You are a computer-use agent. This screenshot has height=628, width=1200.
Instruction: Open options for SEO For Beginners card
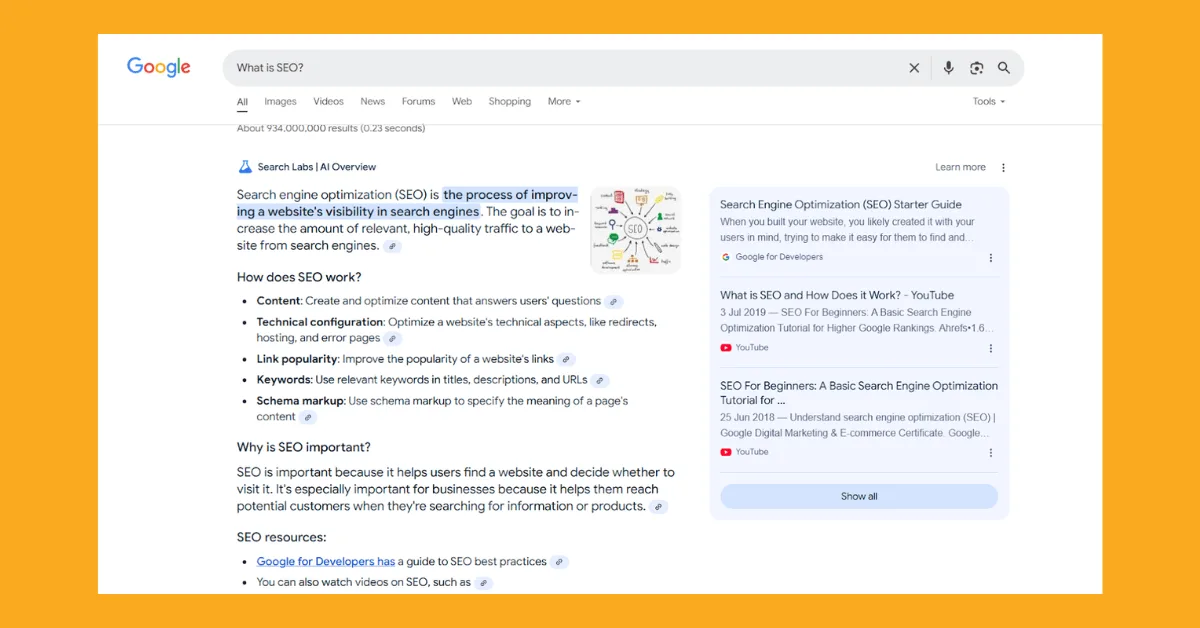pyautogui.click(x=991, y=452)
